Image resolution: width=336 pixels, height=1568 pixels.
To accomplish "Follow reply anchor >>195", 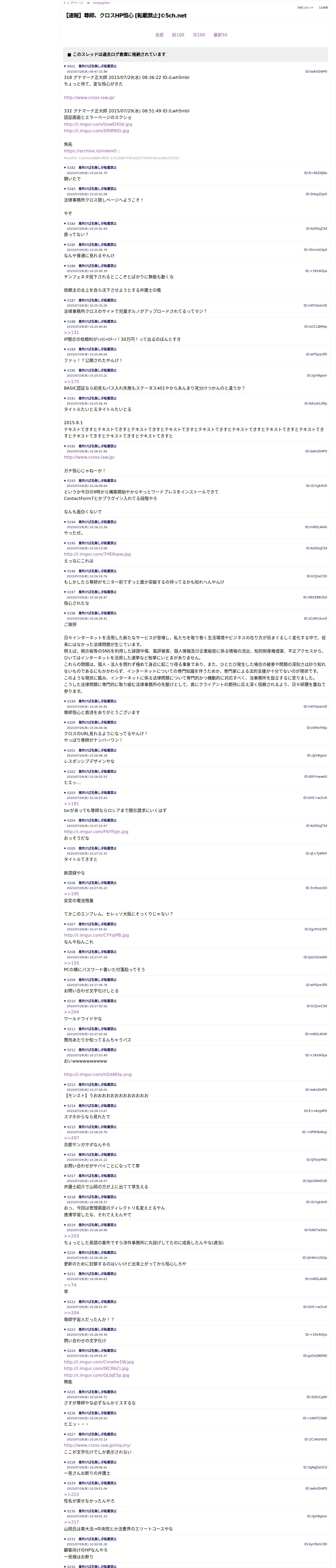I will (x=71, y=894).
